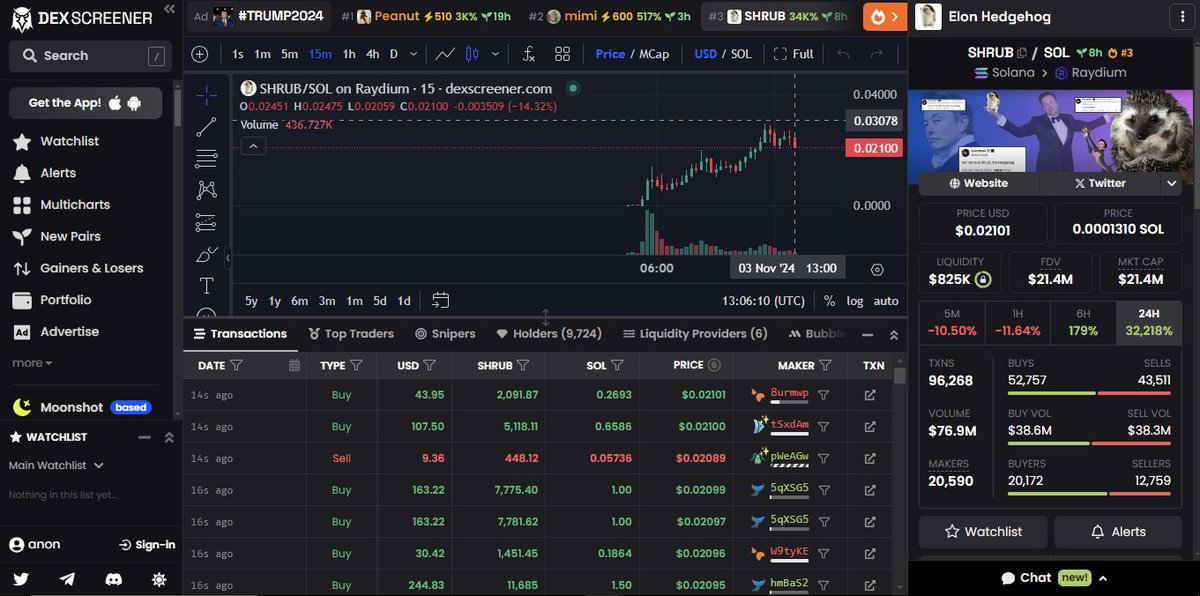This screenshot has height=596, width=1200.
Task: Open 8urmwp transaction in explorer
Action: point(870,395)
